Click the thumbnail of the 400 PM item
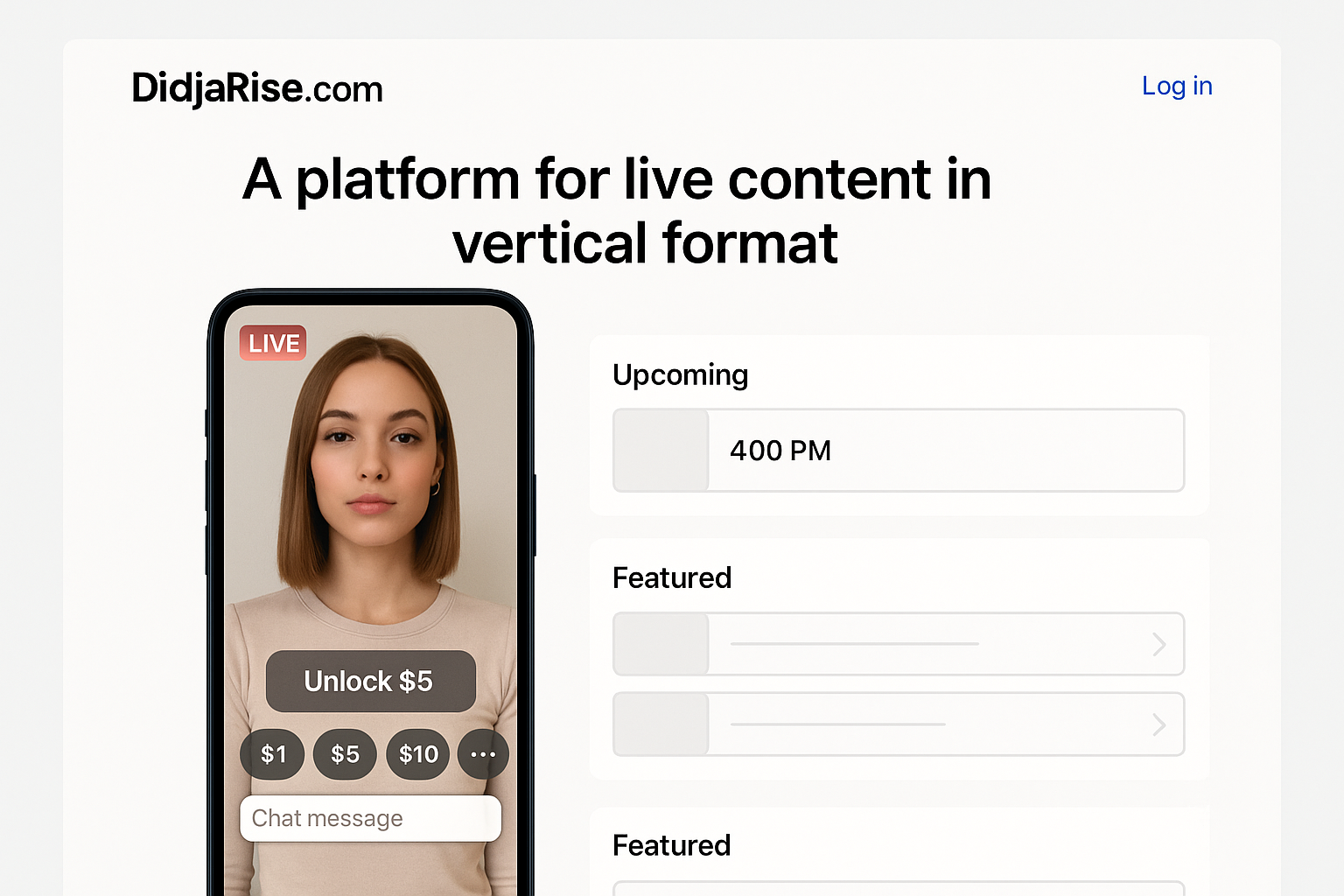The image size is (1344, 896). click(661, 451)
